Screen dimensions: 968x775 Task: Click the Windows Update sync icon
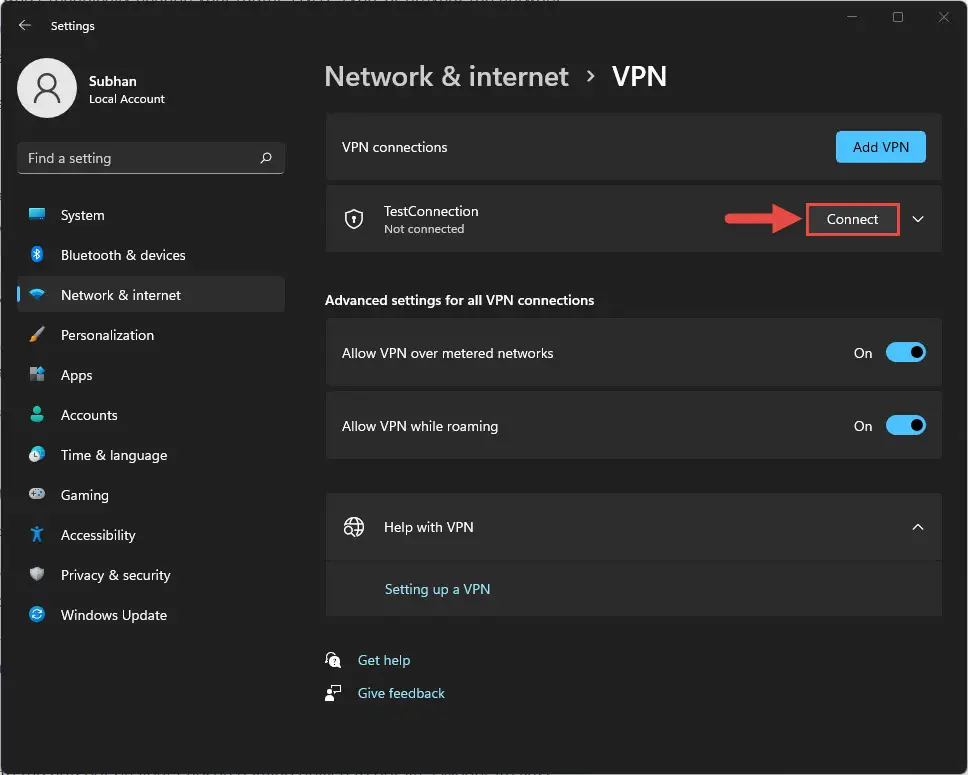click(37, 614)
